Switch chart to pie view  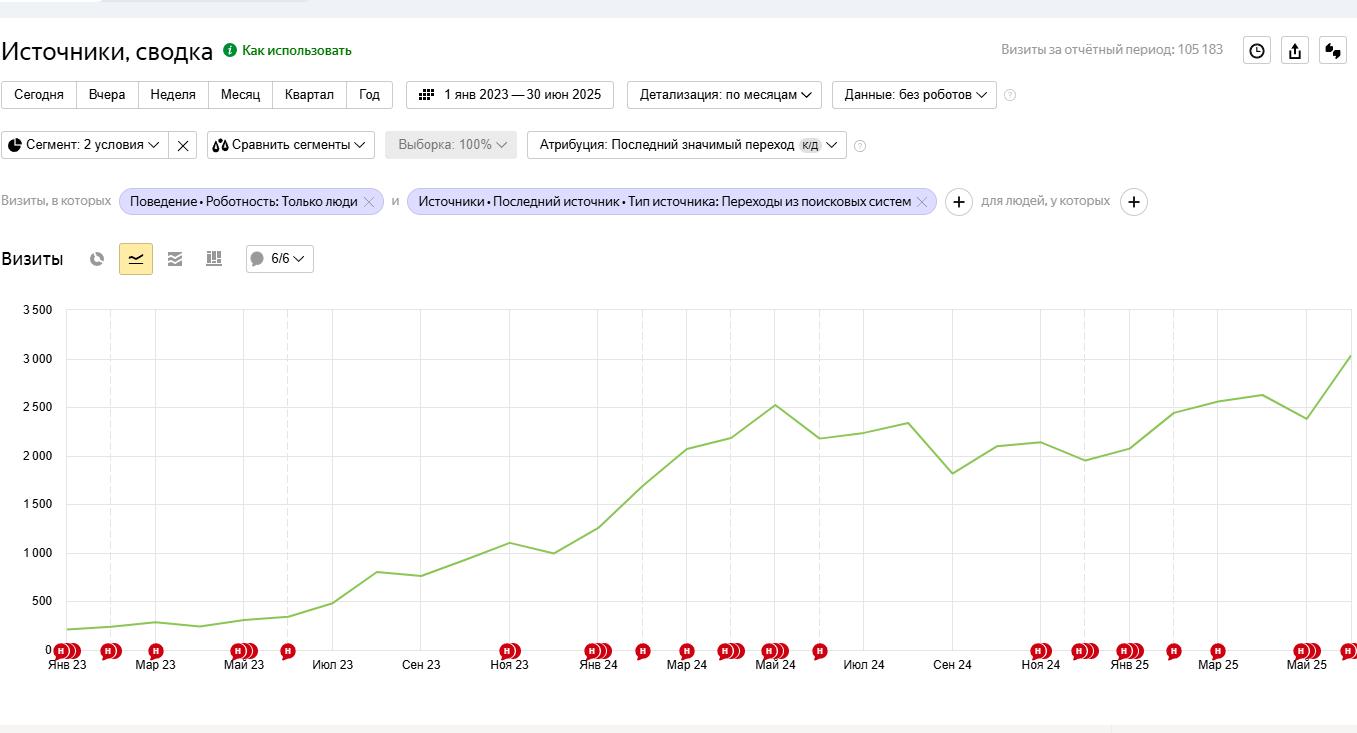click(x=97, y=259)
